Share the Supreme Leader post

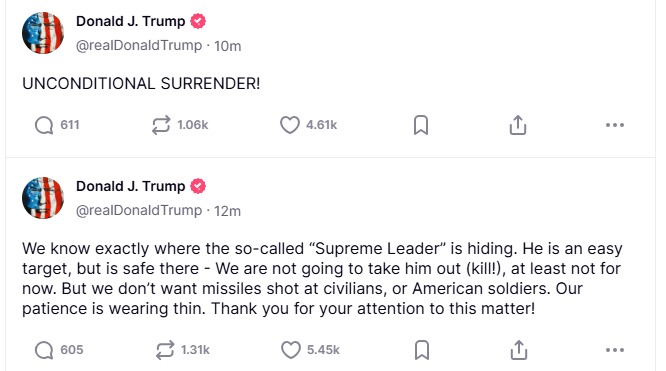click(519, 350)
